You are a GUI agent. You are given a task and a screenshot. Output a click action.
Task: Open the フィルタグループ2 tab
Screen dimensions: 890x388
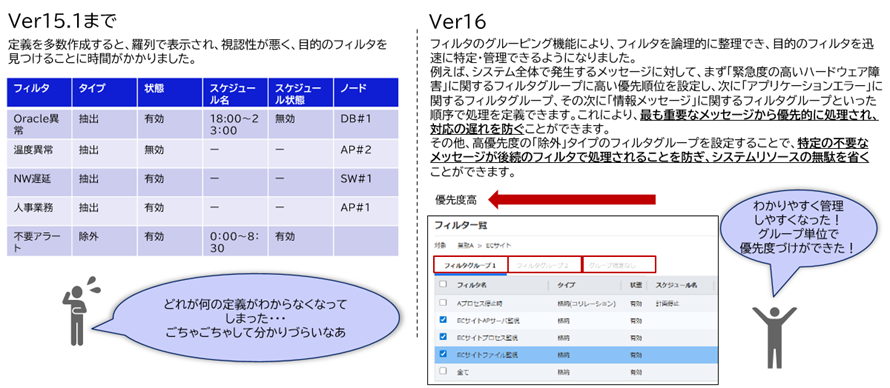pos(544,265)
